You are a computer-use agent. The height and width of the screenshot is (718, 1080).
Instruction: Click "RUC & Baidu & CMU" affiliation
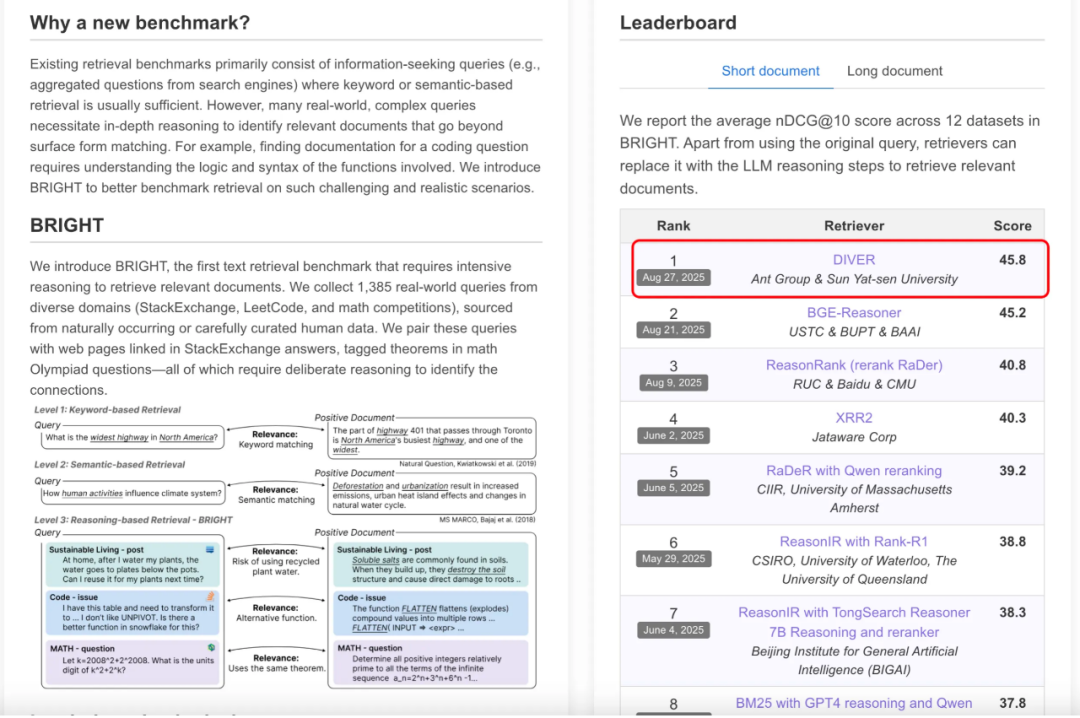(x=853, y=384)
